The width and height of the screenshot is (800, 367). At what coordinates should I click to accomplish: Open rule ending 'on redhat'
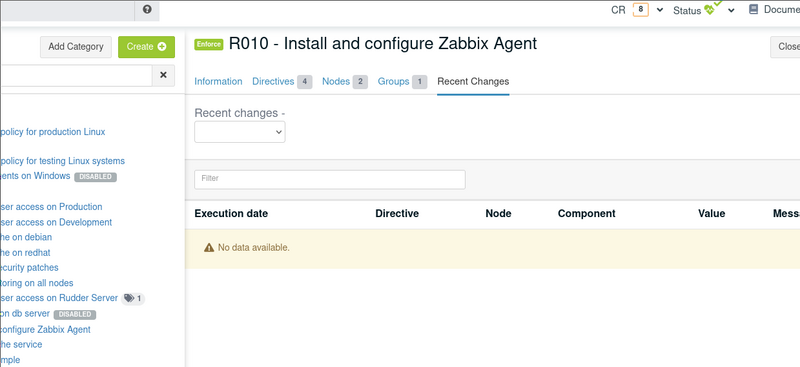click(x=25, y=252)
